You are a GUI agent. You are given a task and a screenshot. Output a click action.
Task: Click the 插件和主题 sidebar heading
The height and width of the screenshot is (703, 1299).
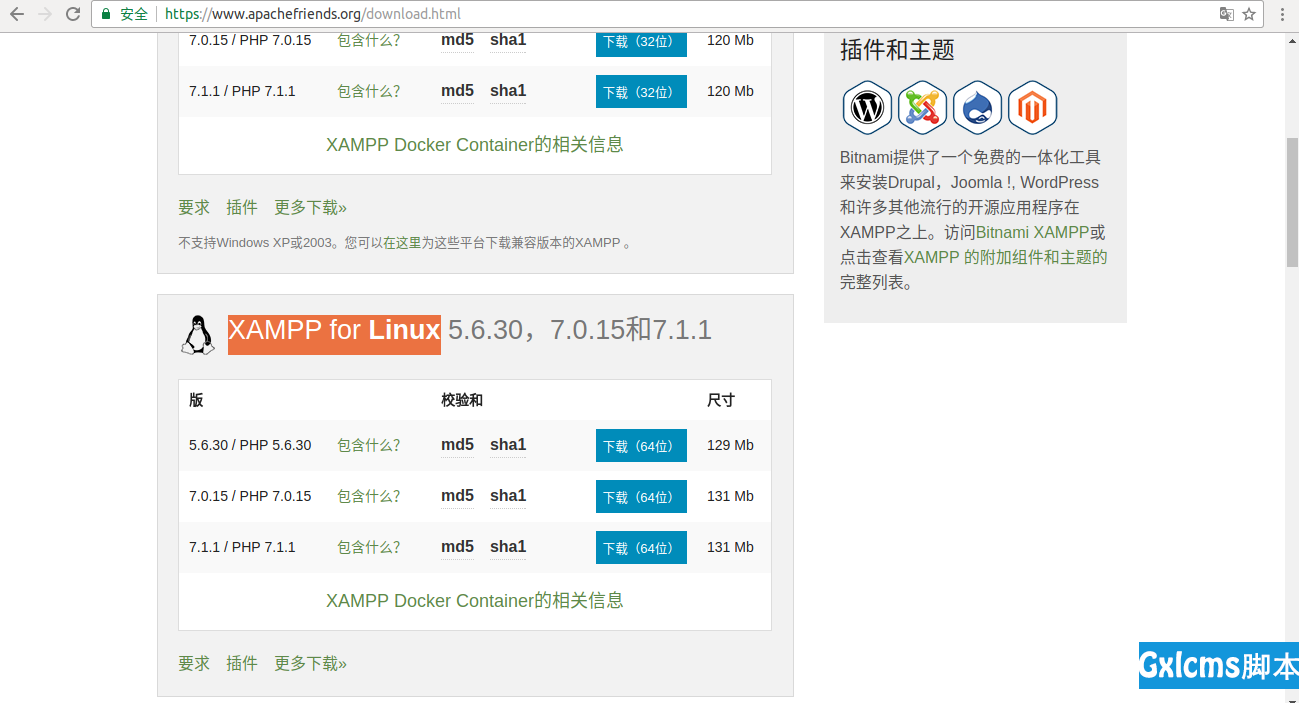coord(897,50)
